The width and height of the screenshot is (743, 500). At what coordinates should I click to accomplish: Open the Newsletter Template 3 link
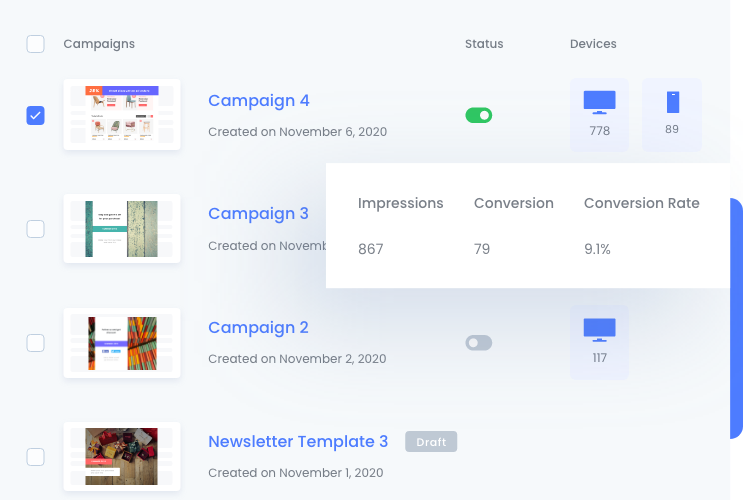click(298, 441)
